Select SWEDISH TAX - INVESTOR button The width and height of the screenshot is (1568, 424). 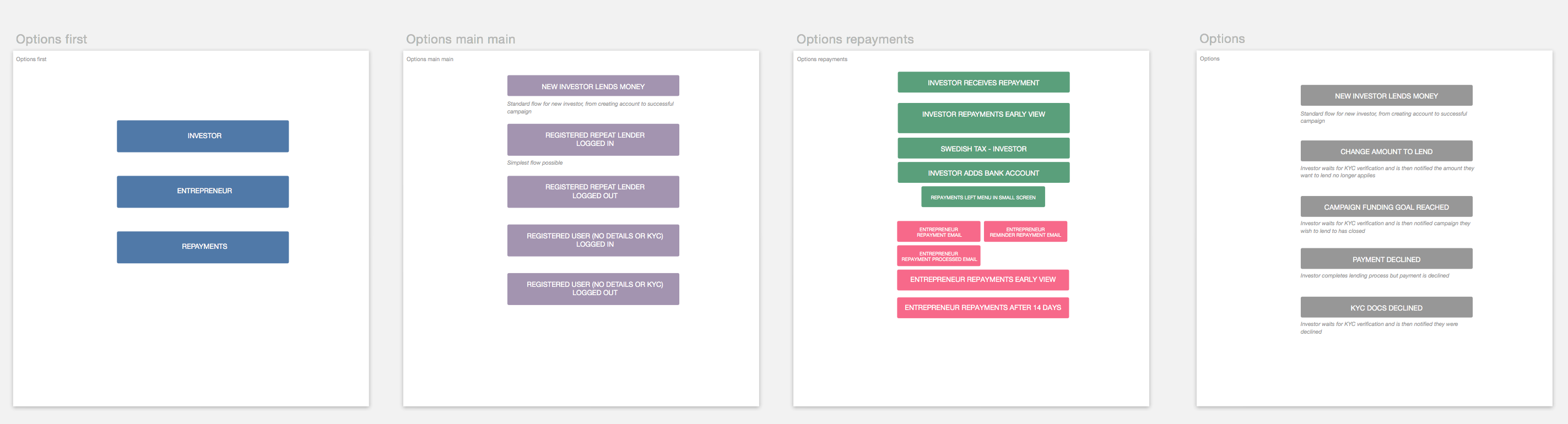[983, 149]
